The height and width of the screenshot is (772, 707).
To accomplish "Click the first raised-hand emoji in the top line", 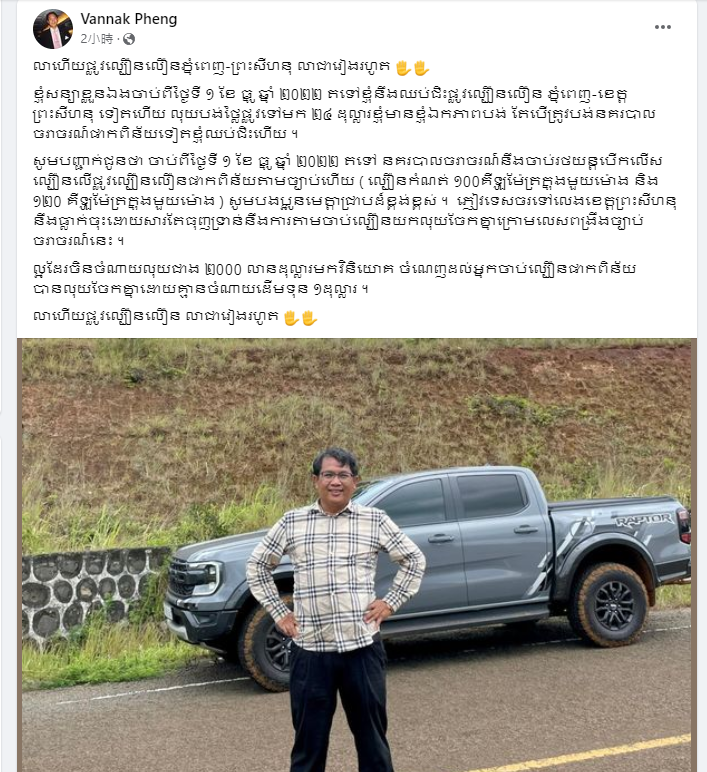I will point(403,67).
